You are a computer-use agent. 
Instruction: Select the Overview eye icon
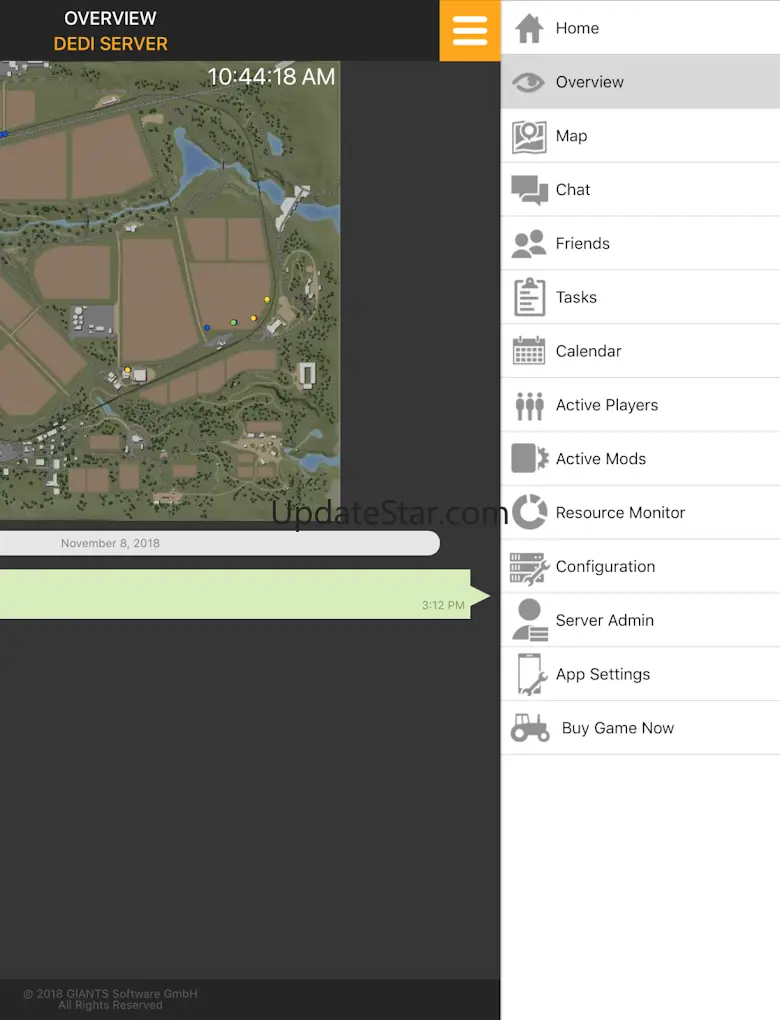point(528,82)
